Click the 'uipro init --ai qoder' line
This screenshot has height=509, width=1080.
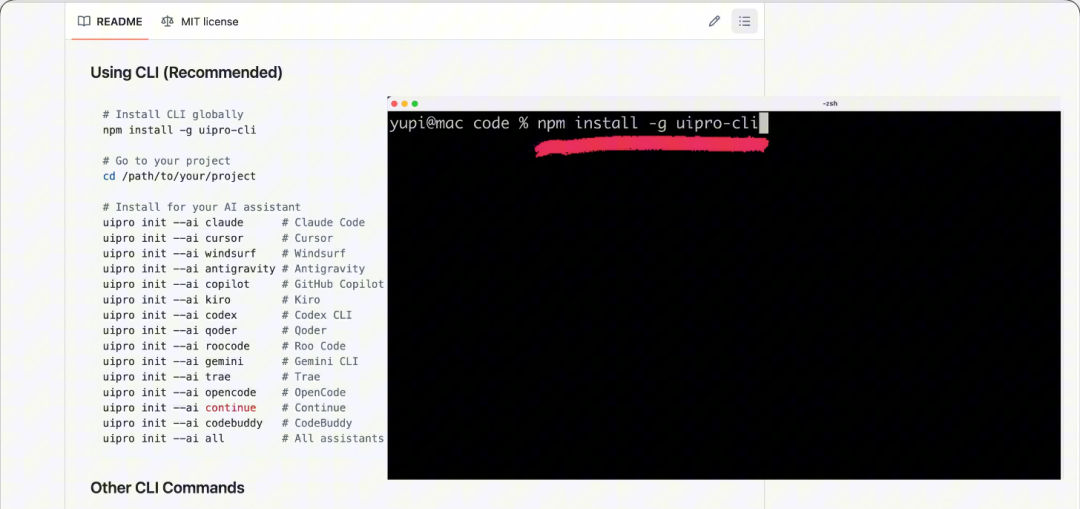point(169,331)
